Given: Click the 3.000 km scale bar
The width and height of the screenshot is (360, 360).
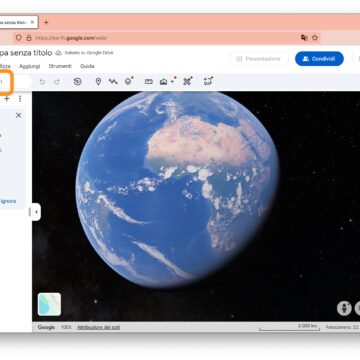Looking at the screenshot, I should click(x=289, y=327).
